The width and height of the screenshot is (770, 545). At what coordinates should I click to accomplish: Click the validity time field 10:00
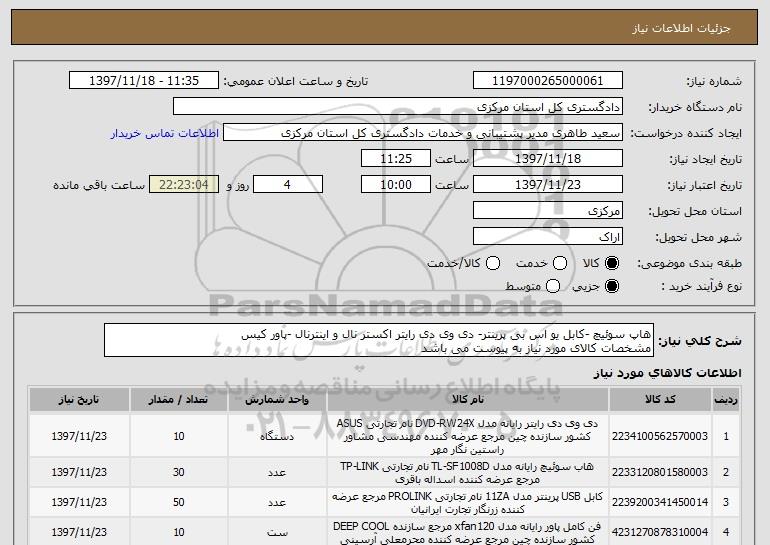click(396, 185)
